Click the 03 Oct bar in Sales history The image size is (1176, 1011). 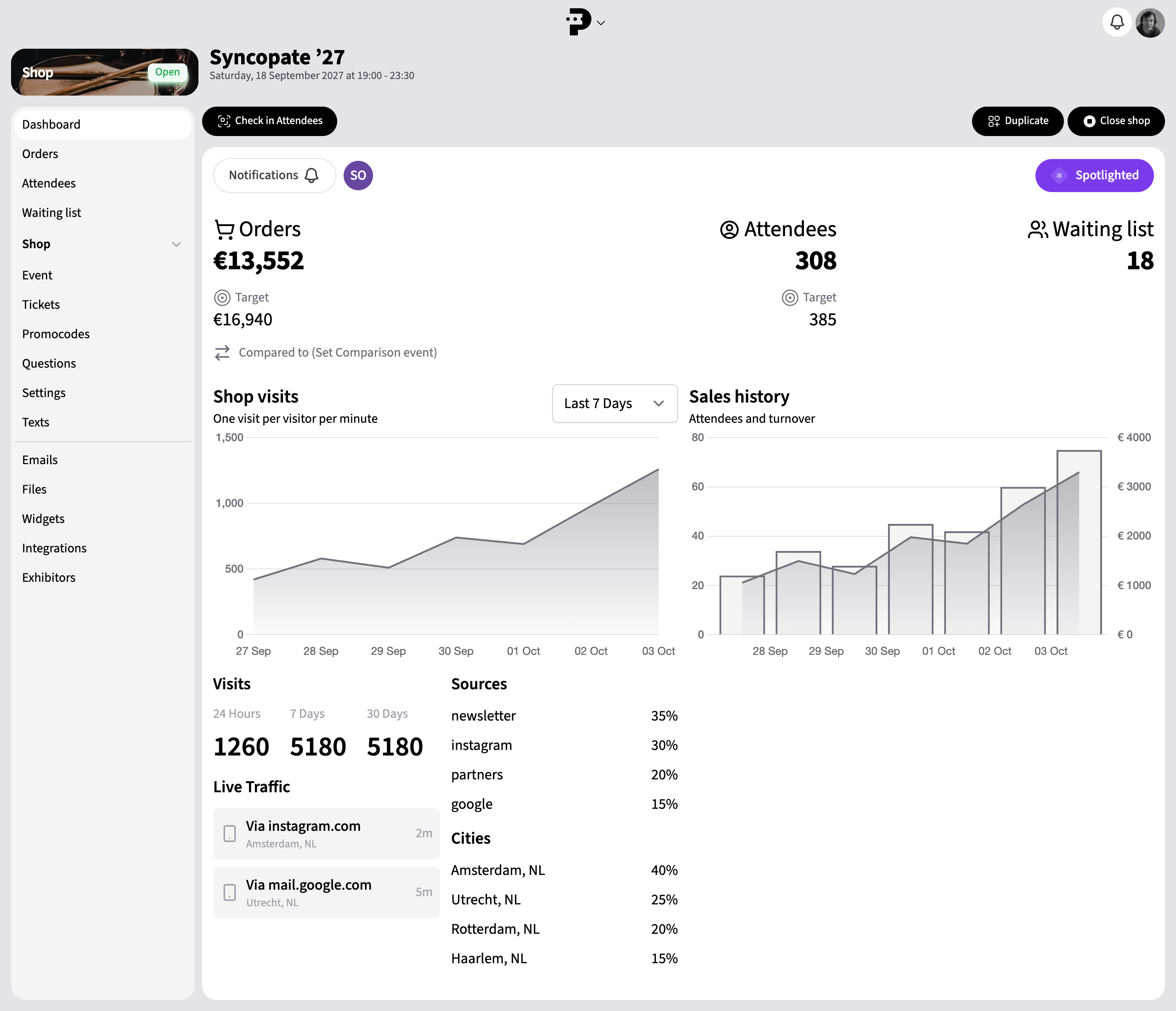coord(1079,542)
